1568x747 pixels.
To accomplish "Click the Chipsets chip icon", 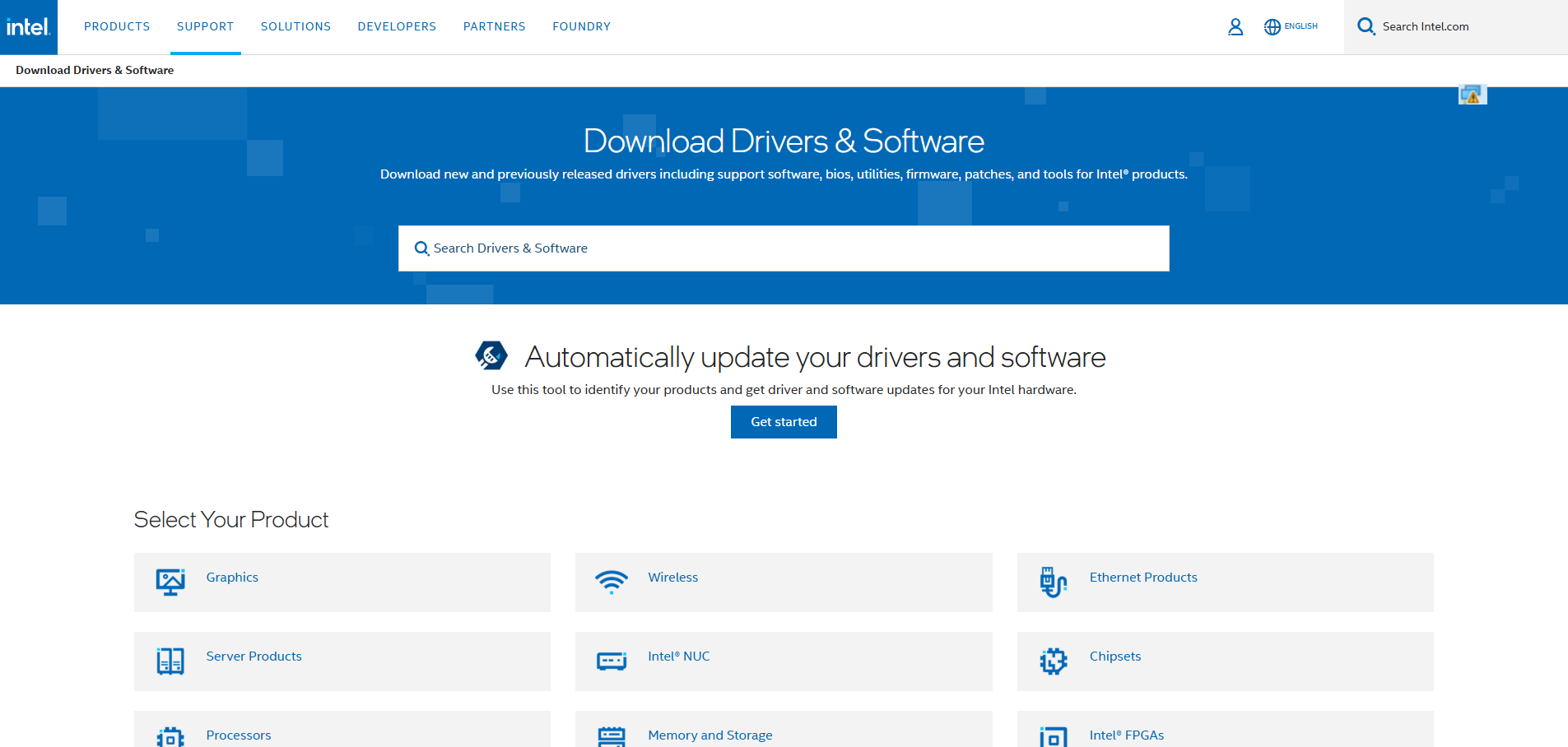I will pyautogui.click(x=1054, y=661).
